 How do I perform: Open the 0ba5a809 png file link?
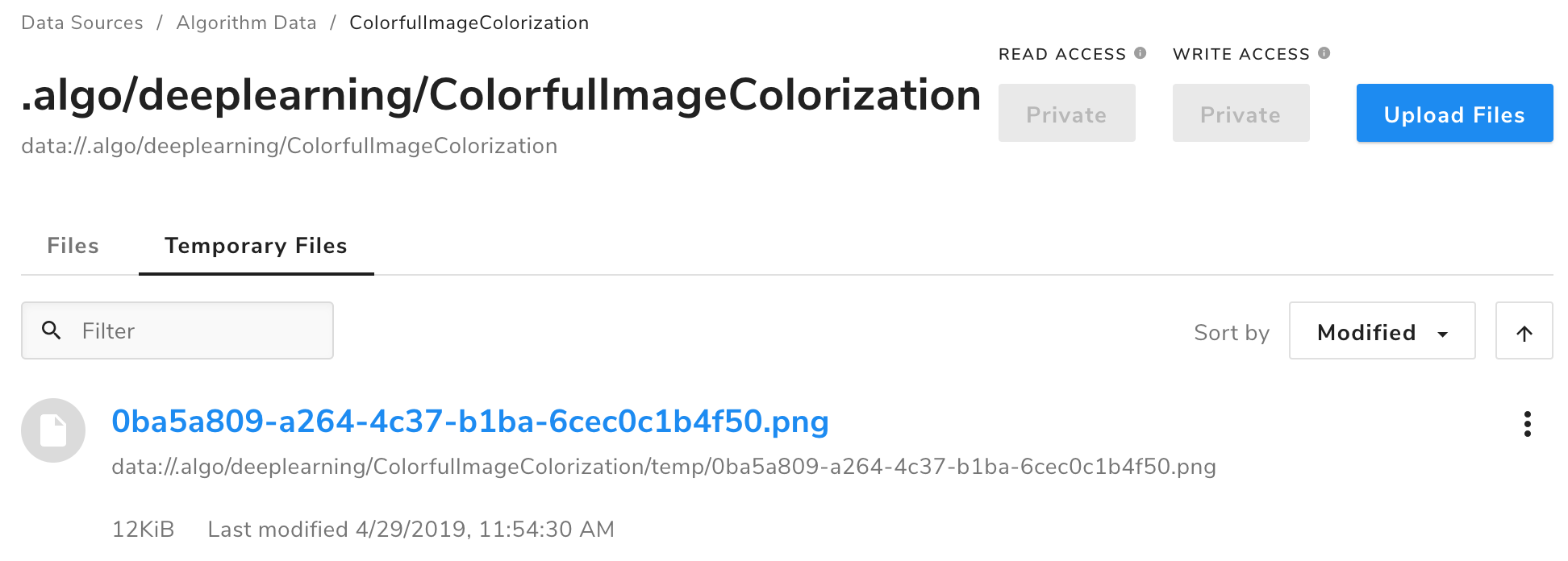470,422
